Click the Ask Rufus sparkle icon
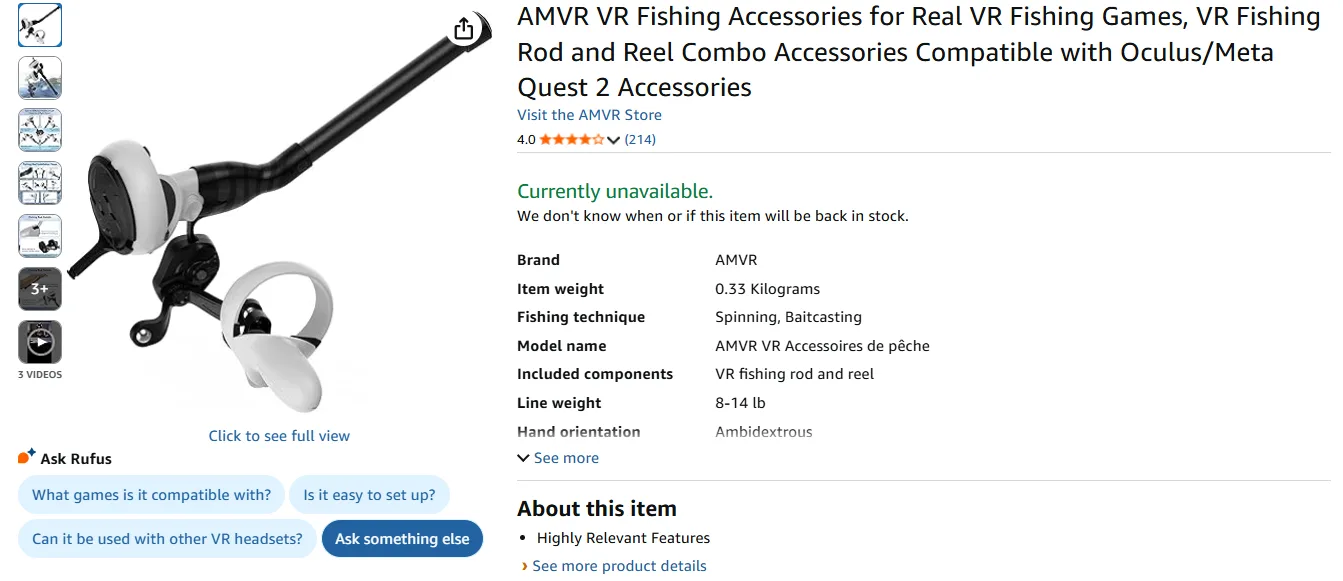This screenshot has width=1343, height=581. [x=27, y=457]
